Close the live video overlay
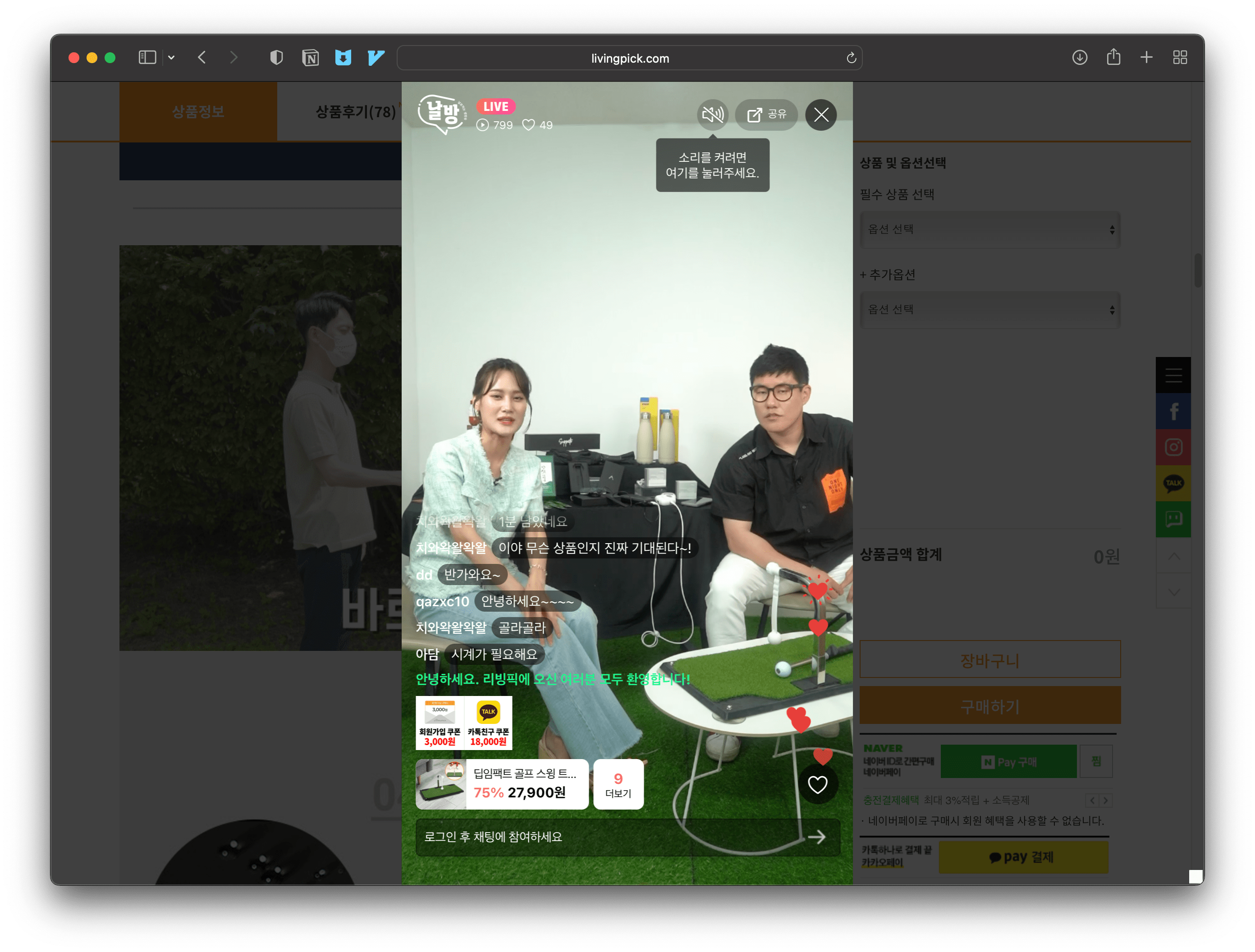Screen dimensions: 1255x952 [820, 114]
